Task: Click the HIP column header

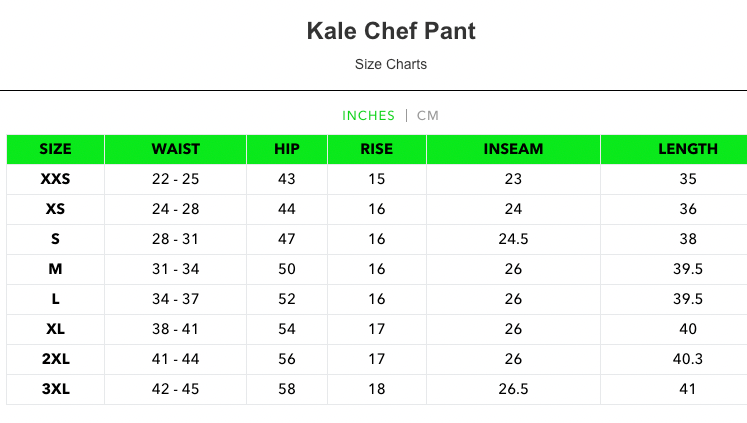Action: click(287, 149)
